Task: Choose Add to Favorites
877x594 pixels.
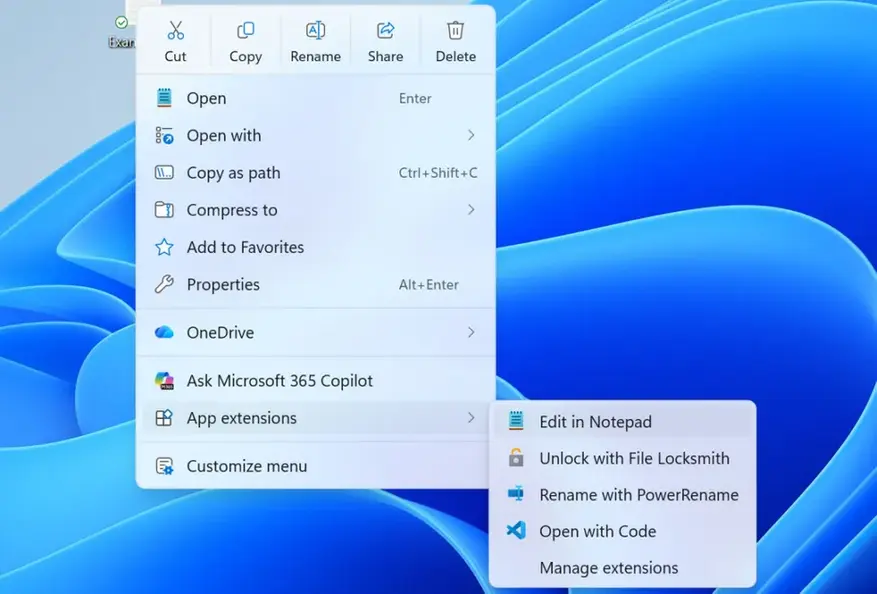Action: (x=316, y=247)
